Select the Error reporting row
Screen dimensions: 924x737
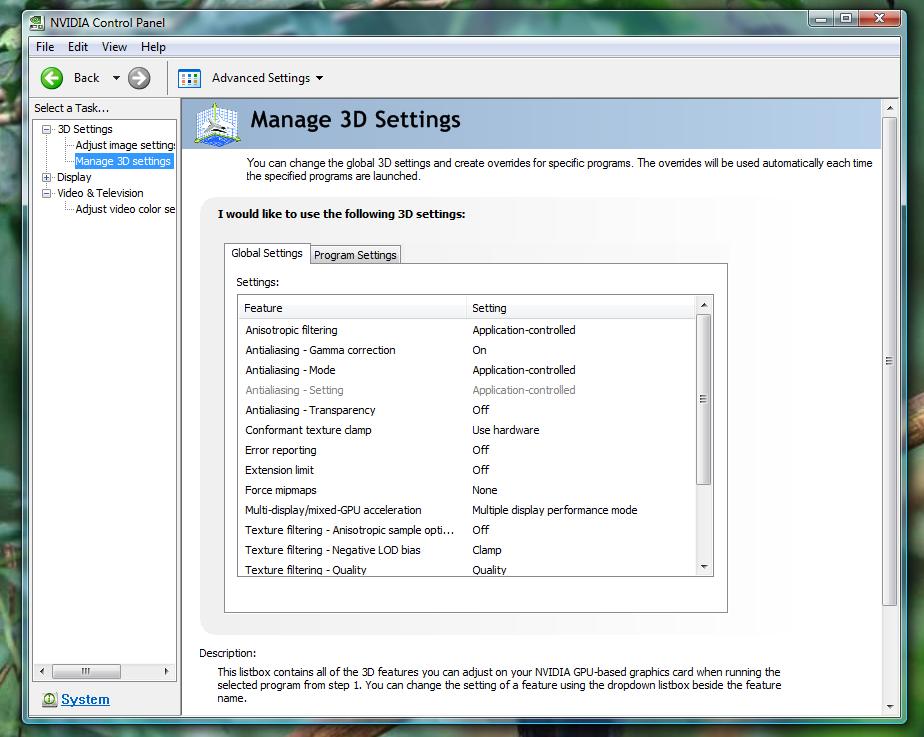pyautogui.click(x=467, y=450)
